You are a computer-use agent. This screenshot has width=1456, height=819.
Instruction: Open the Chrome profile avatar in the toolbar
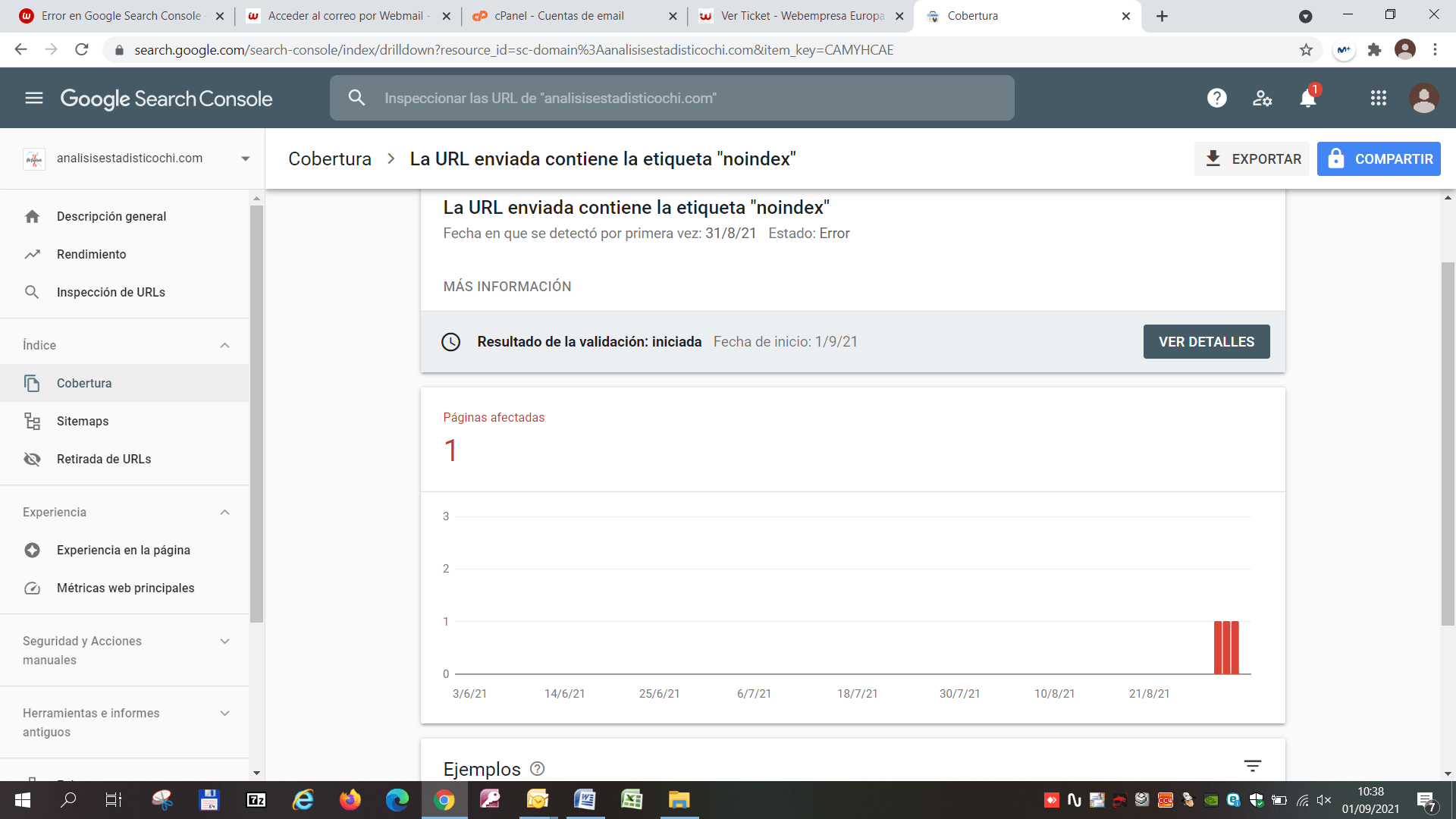pyautogui.click(x=1405, y=50)
